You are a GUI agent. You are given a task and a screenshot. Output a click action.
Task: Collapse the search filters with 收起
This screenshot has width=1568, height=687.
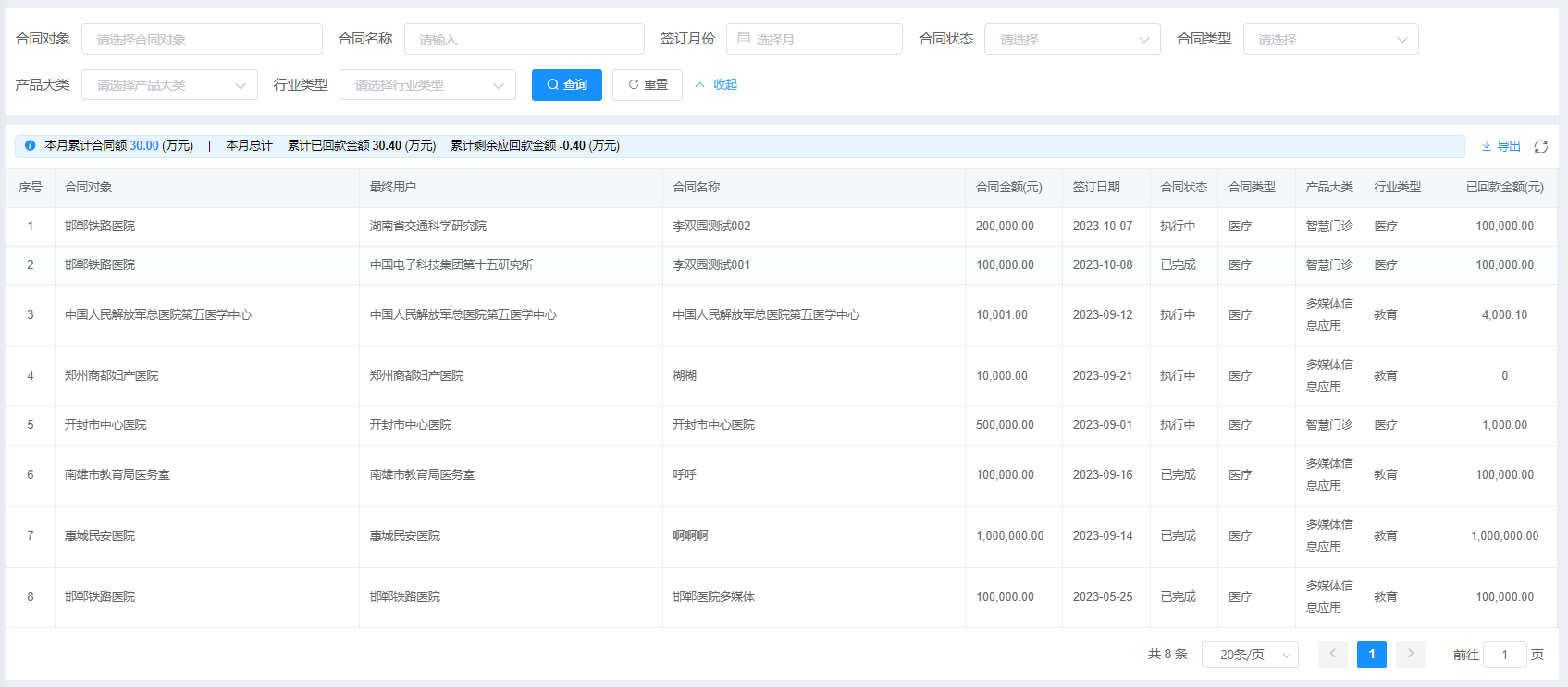(x=717, y=85)
